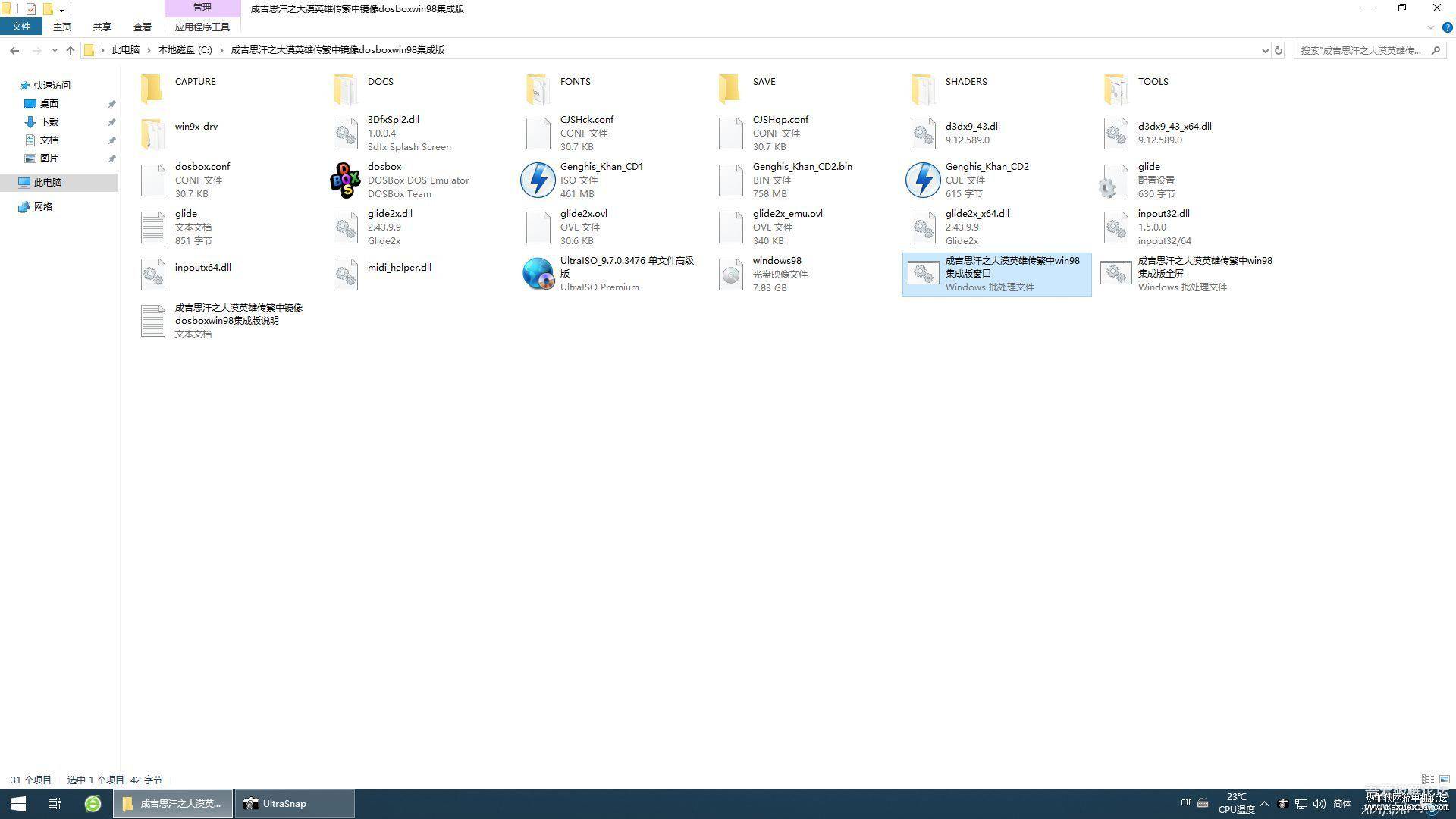Expand the address bar history dropdown
Screen dimensions: 1456x819
coord(1265,50)
